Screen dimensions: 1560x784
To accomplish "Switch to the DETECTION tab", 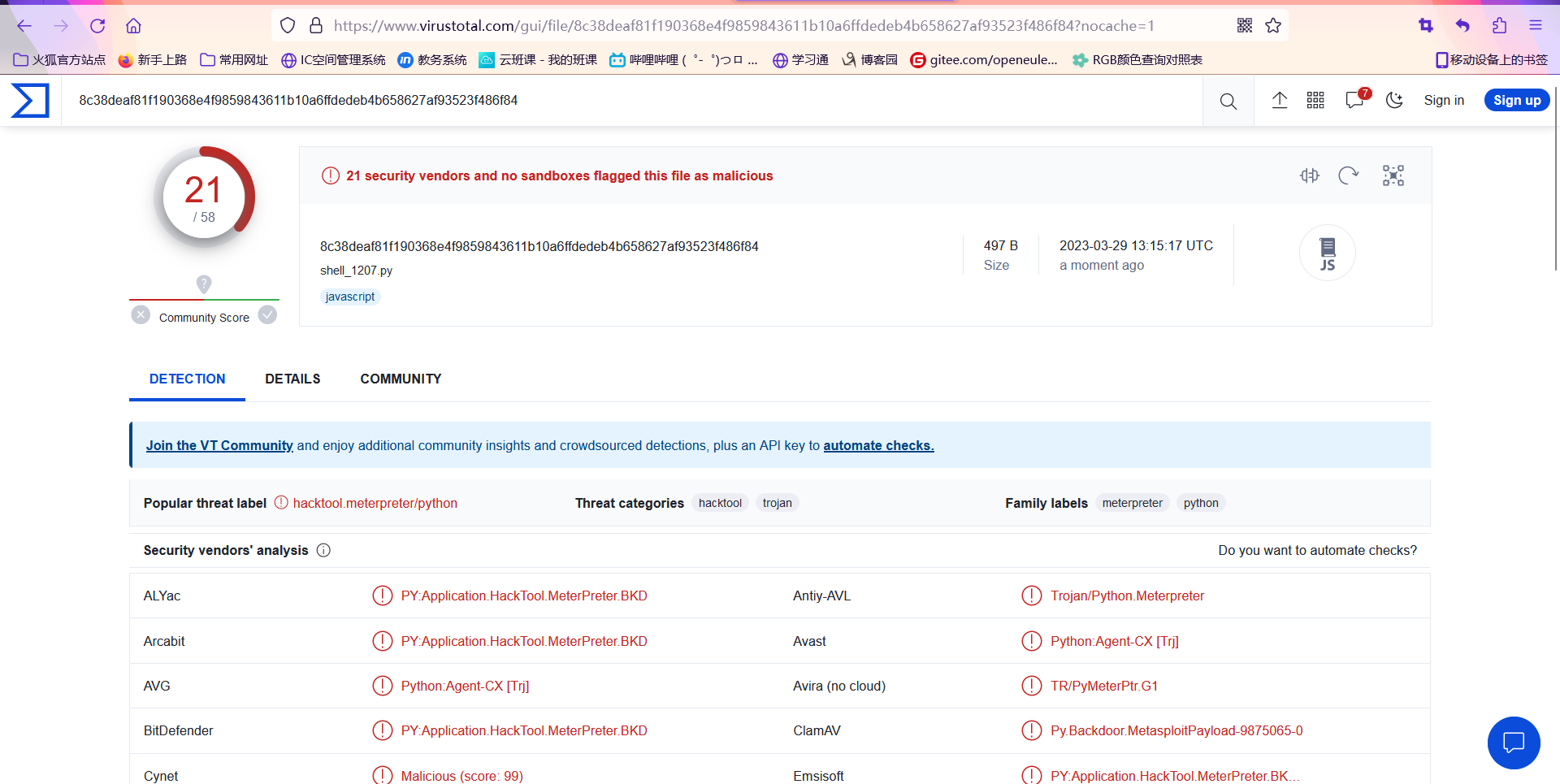I will [x=187, y=379].
